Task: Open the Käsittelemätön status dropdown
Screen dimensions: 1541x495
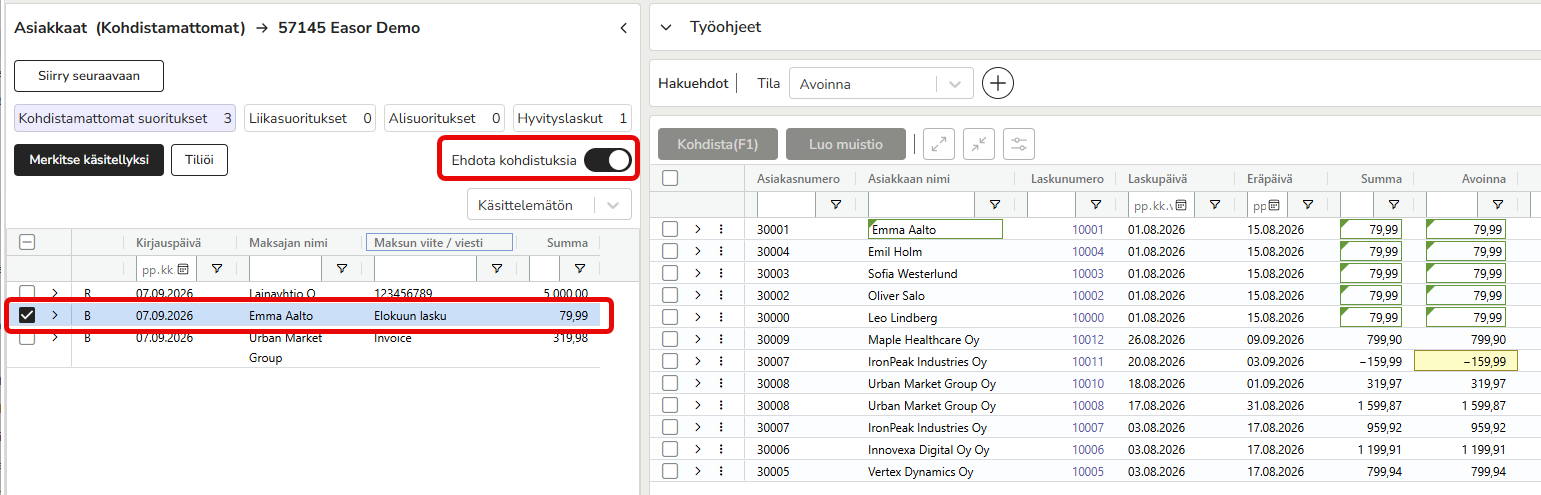Action: tap(549, 205)
